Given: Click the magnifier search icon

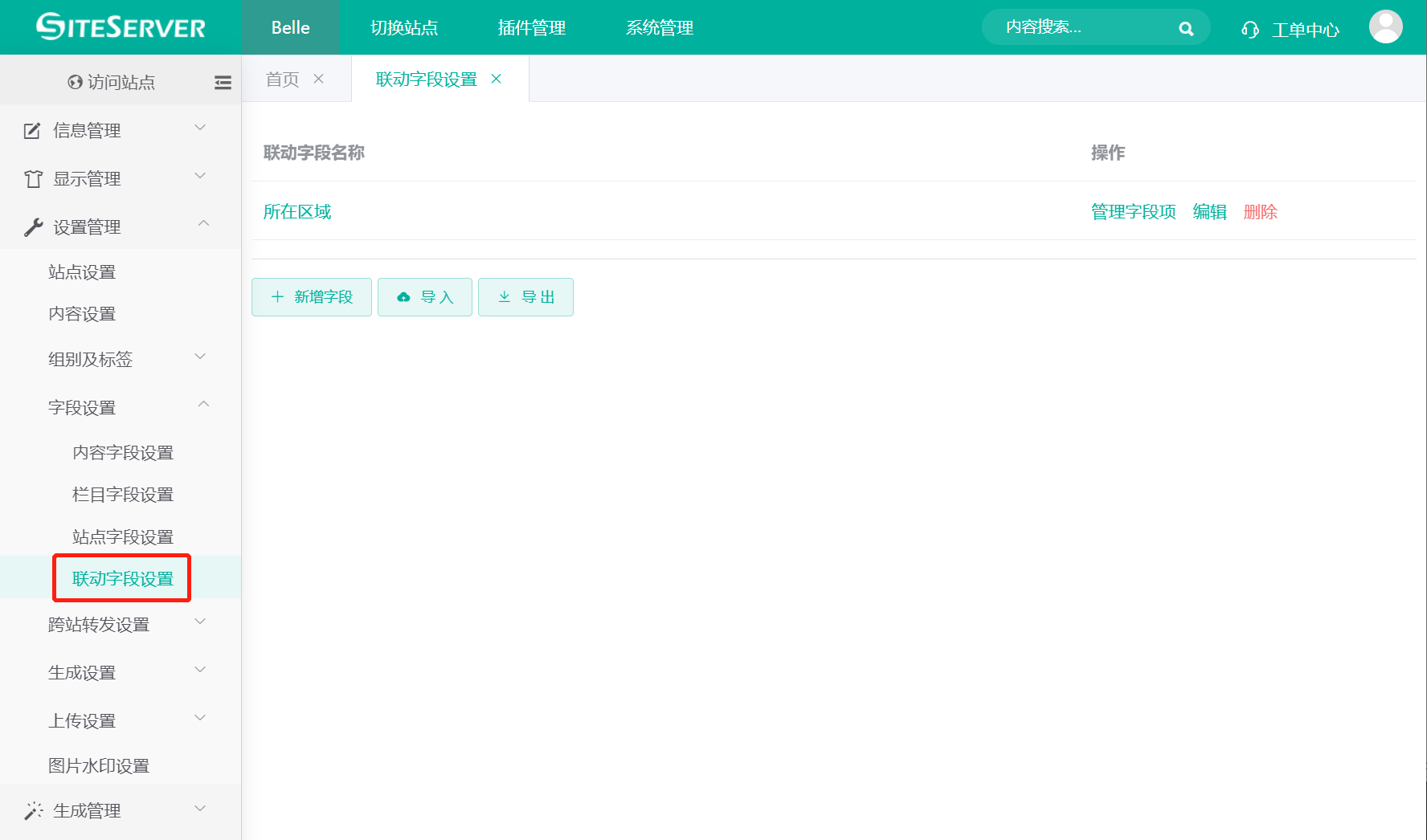Looking at the screenshot, I should (x=1187, y=27).
